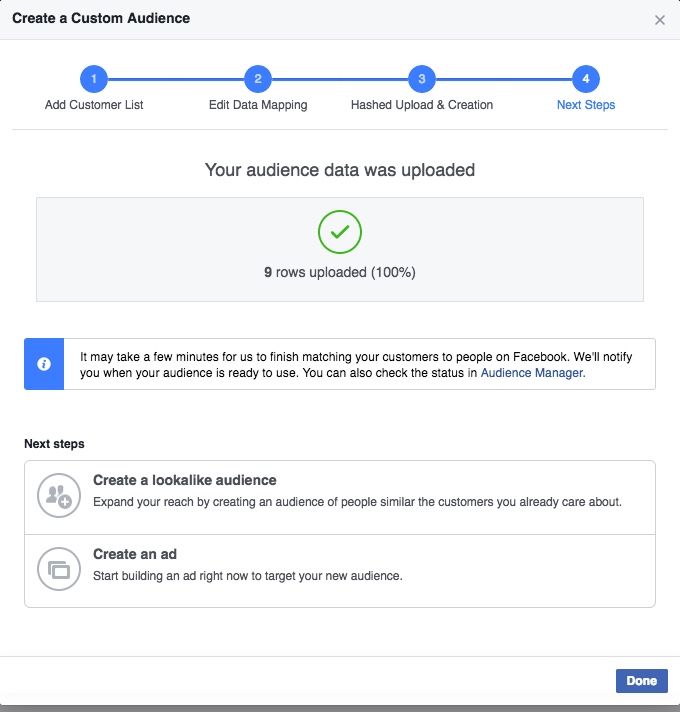The height and width of the screenshot is (712, 680).
Task: Select the Add Customer List step label
Action: 94,105
